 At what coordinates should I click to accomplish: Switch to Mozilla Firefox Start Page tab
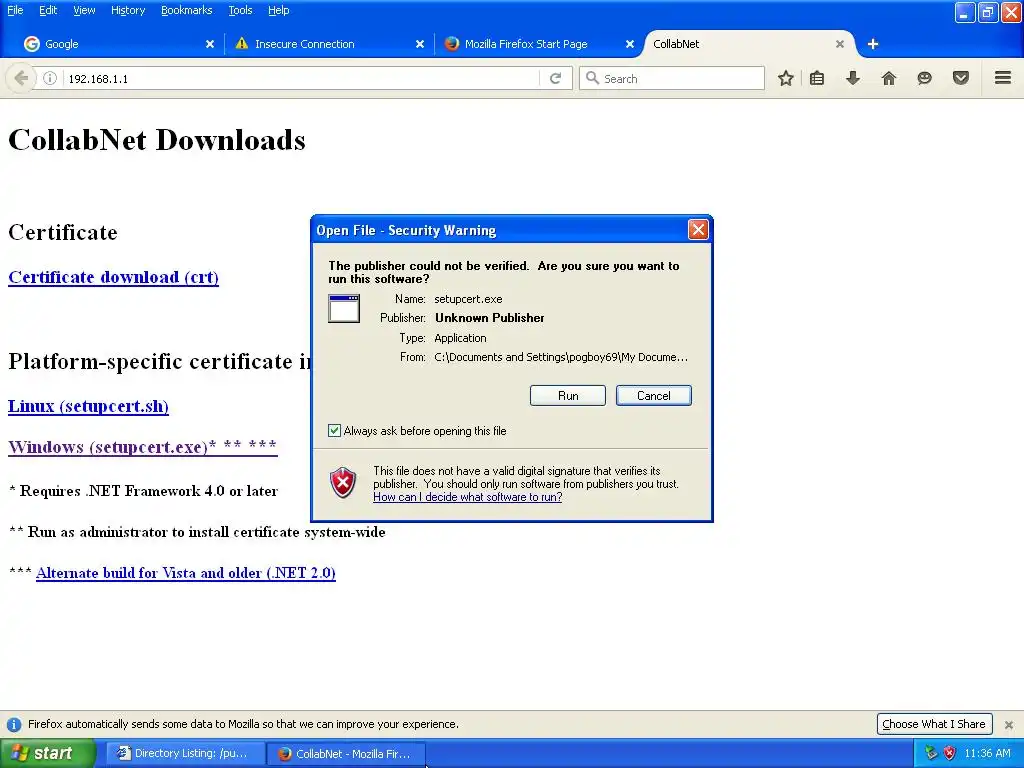[536, 44]
